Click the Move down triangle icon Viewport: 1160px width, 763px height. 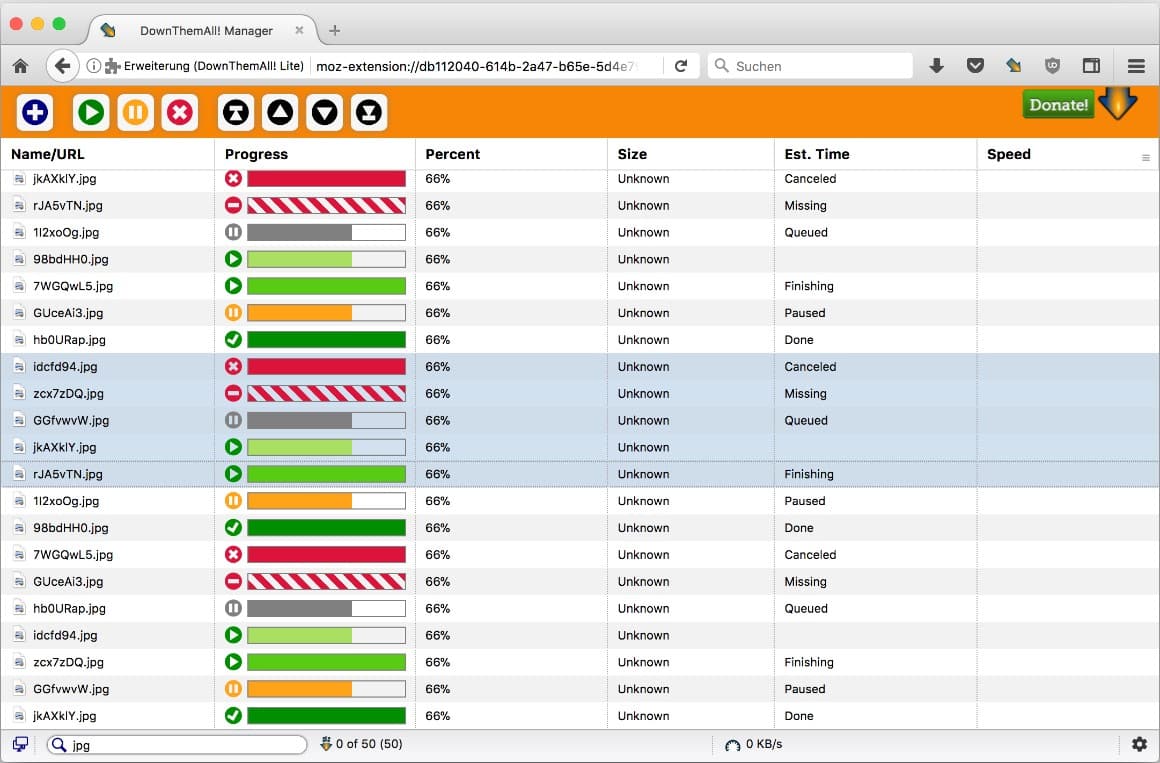pyautogui.click(x=325, y=112)
